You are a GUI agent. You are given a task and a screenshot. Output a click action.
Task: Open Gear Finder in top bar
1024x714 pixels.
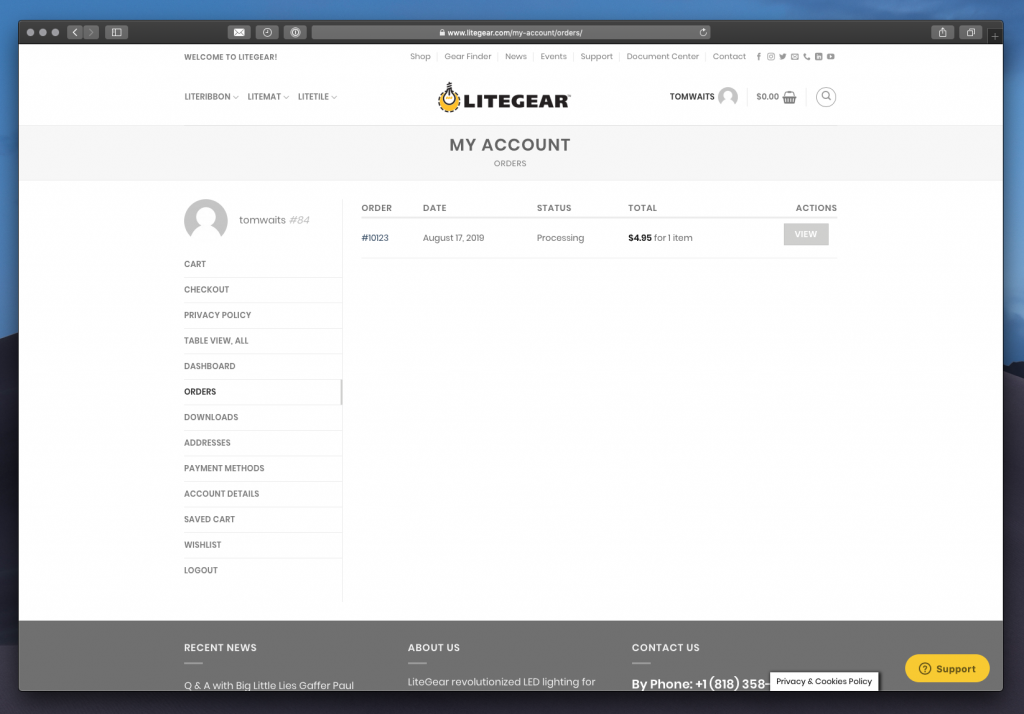pos(468,57)
